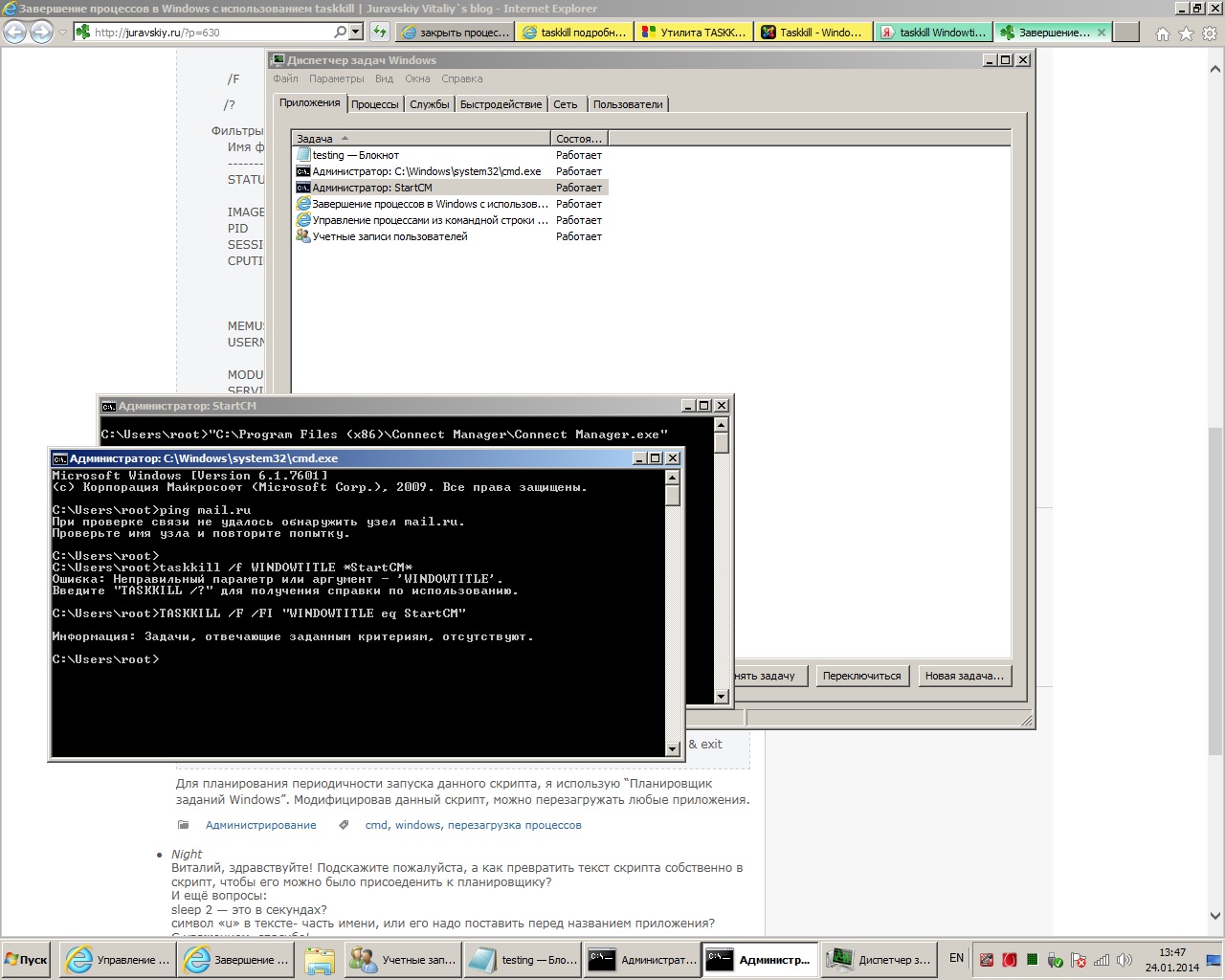Viewport: 1225px width, 980px height.
Task: Open the 'Учетные зап...' user accounts taskbar button
Action: pos(403,960)
